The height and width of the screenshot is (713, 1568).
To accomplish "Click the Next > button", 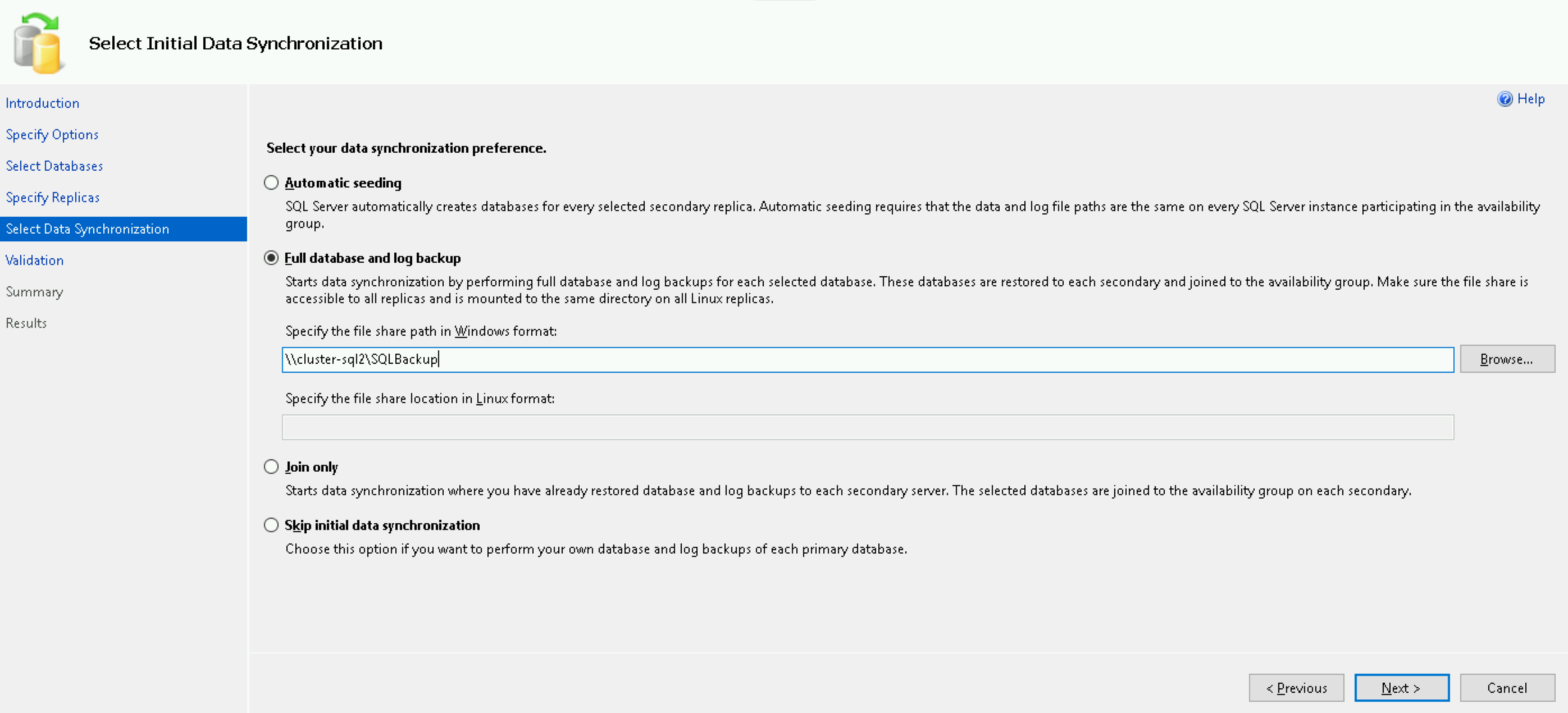I will [x=1401, y=688].
